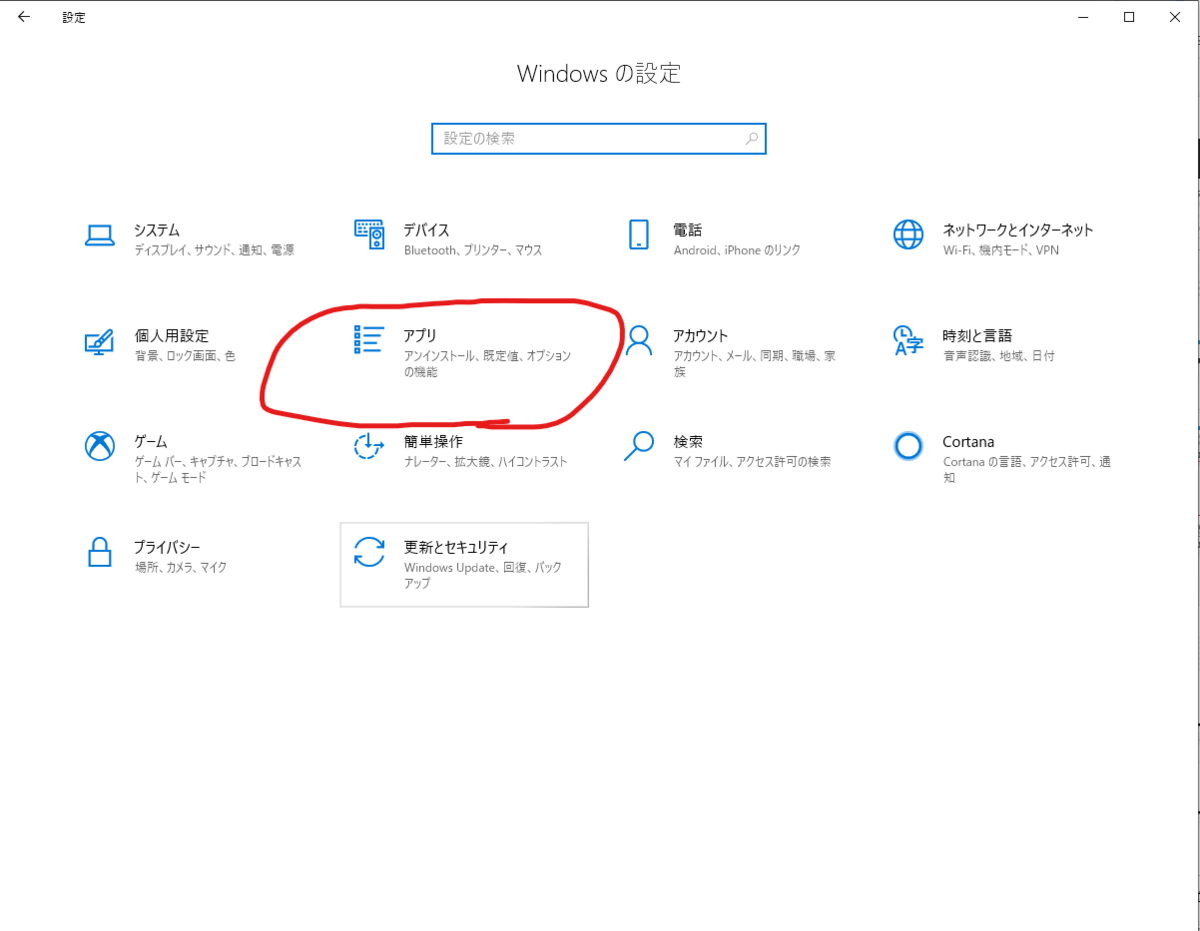Open the 検索 magnifier category icon
The image size is (1200, 931).
(638, 446)
